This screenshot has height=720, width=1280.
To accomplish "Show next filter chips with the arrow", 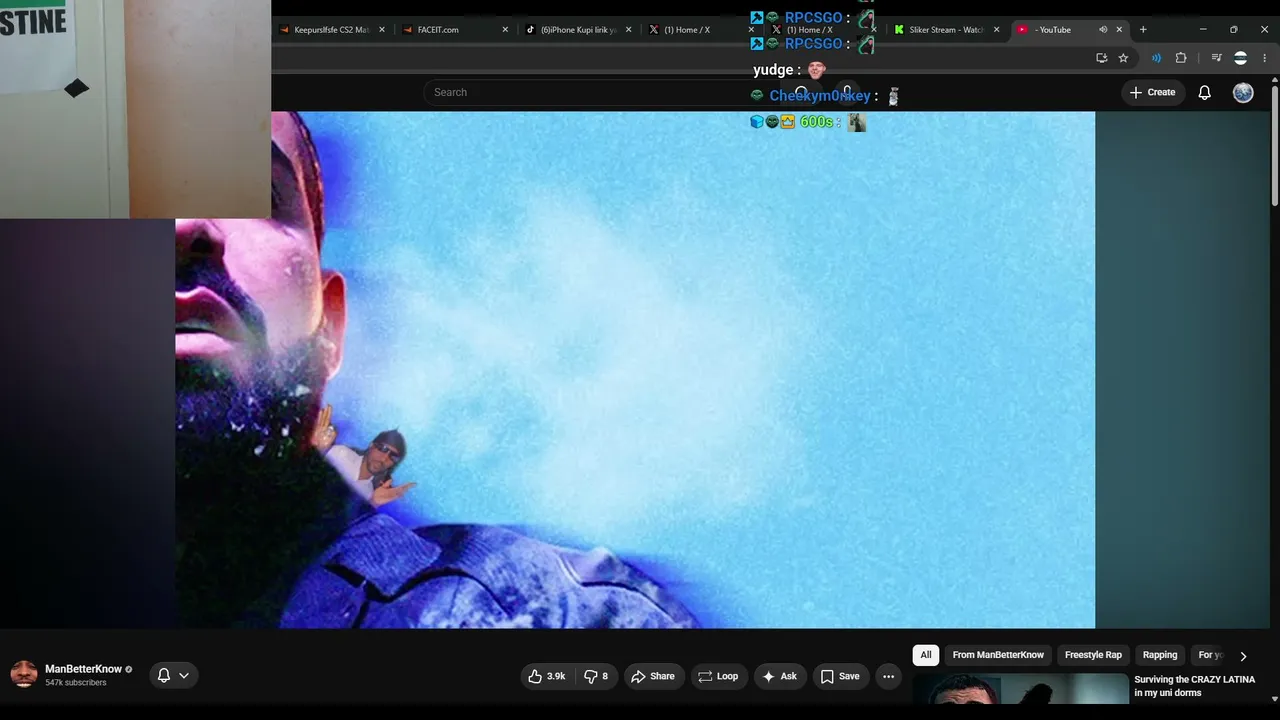I will point(1243,656).
